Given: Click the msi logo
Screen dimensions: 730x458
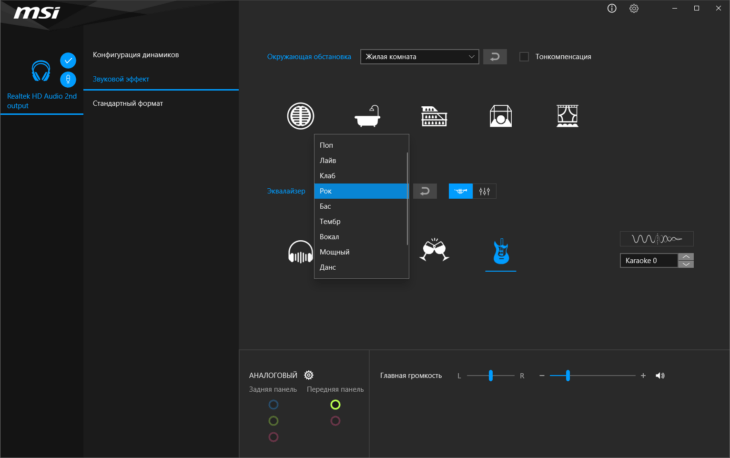Looking at the screenshot, I should coord(37,13).
